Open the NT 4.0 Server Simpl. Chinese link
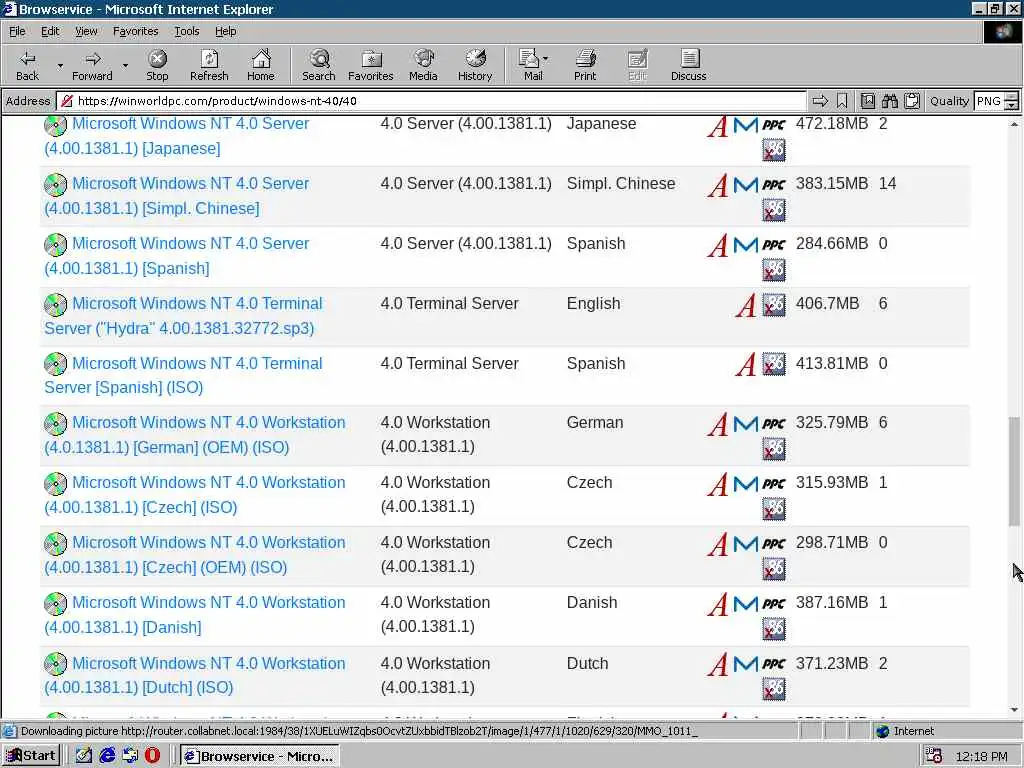Image resolution: width=1024 pixels, height=768 pixels. click(176, 196)
